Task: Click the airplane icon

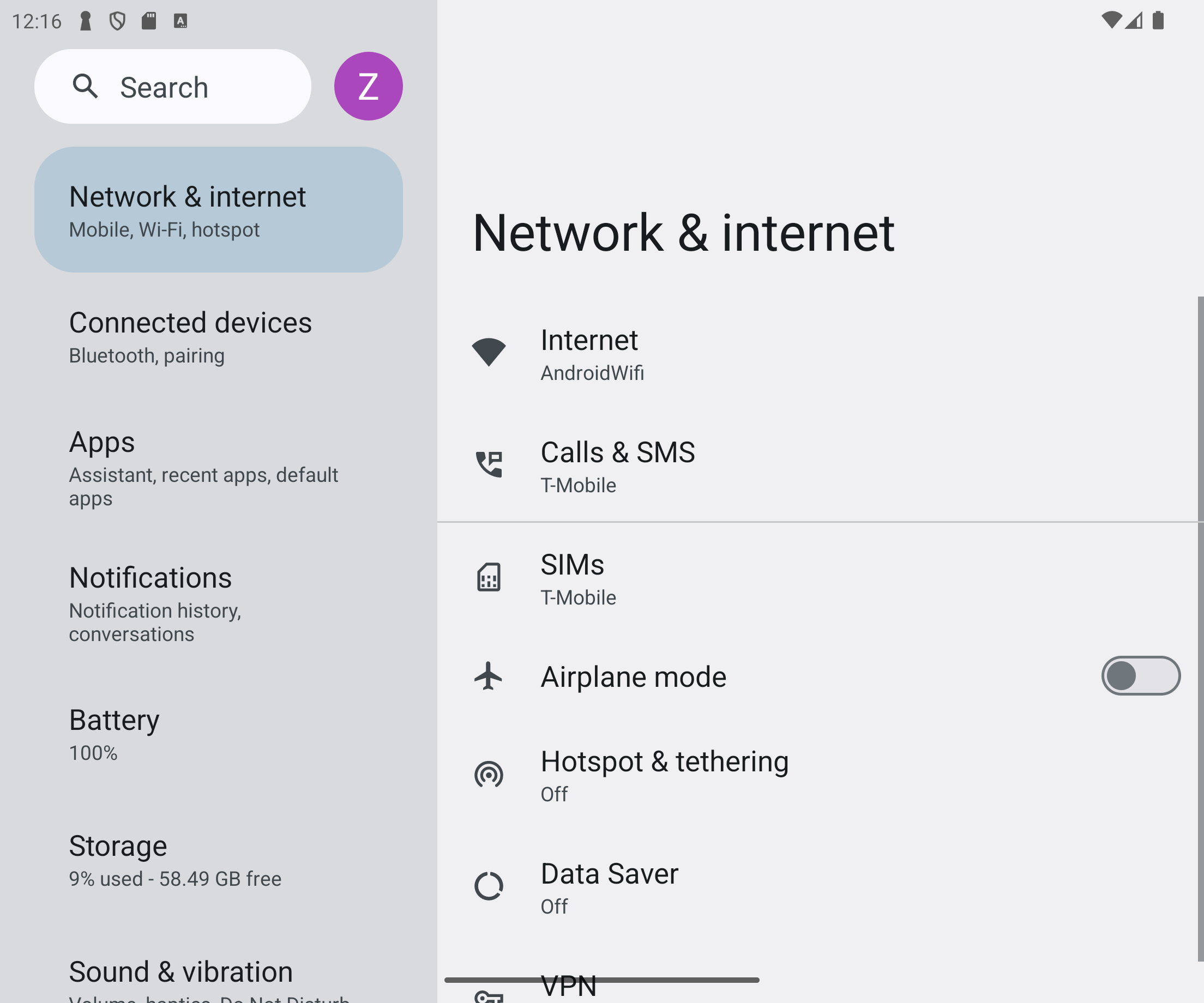Action: (489, 676)
